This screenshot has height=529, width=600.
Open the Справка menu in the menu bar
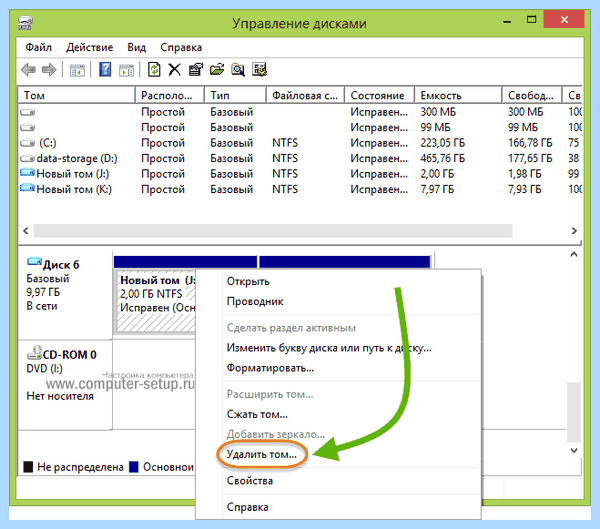tap(181, 47)
